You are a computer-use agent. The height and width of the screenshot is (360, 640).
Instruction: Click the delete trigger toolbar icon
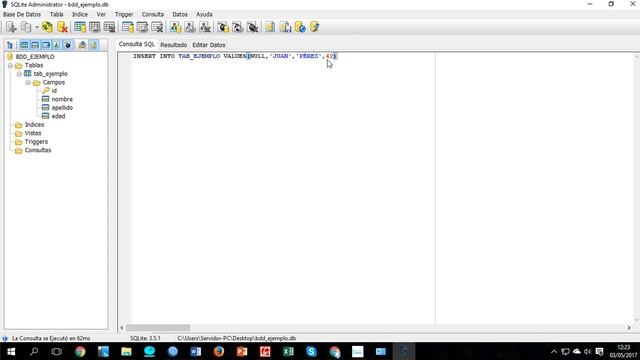click(253, 27)
